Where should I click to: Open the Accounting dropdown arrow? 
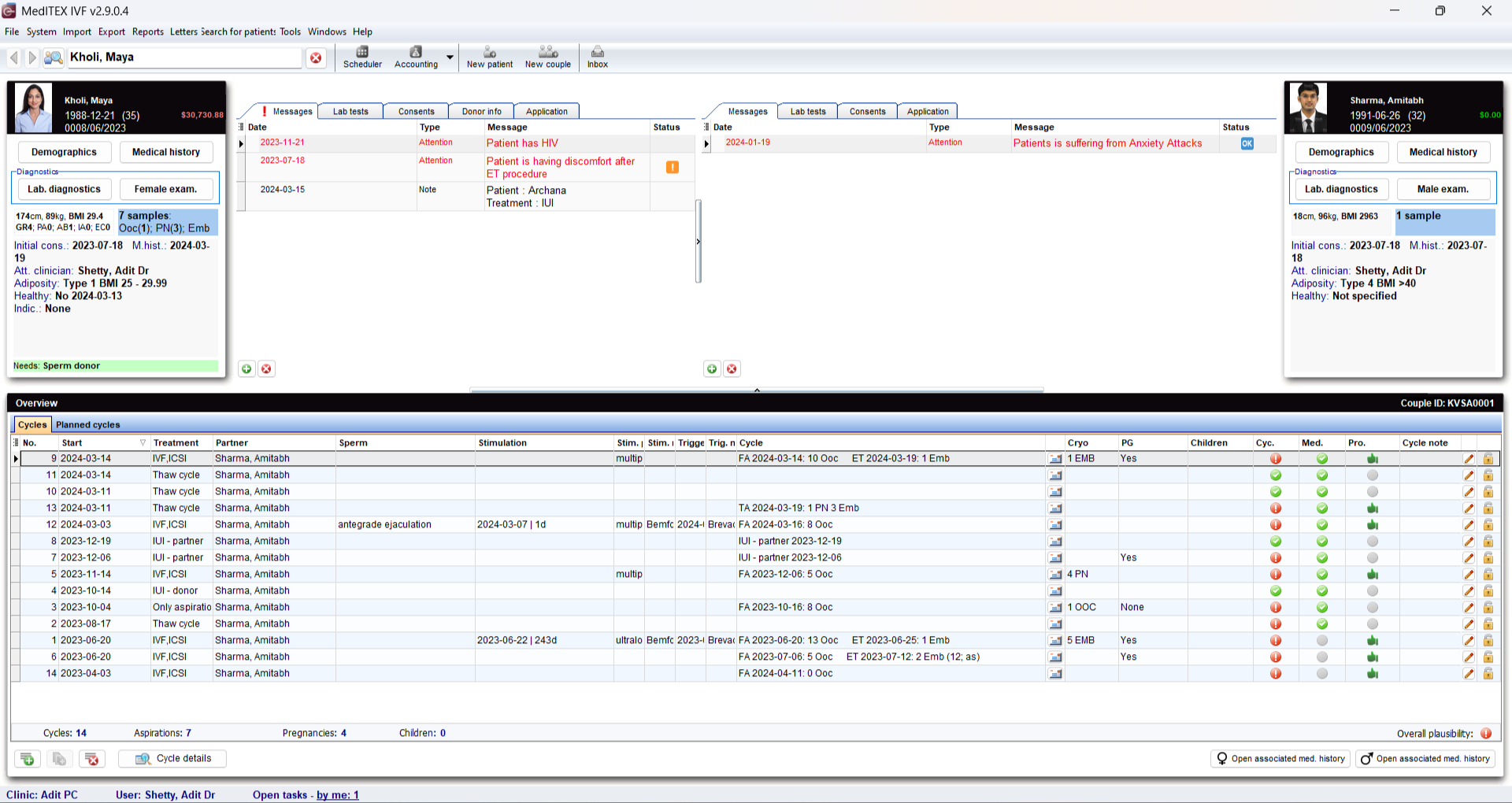click(x=450, y=57)
